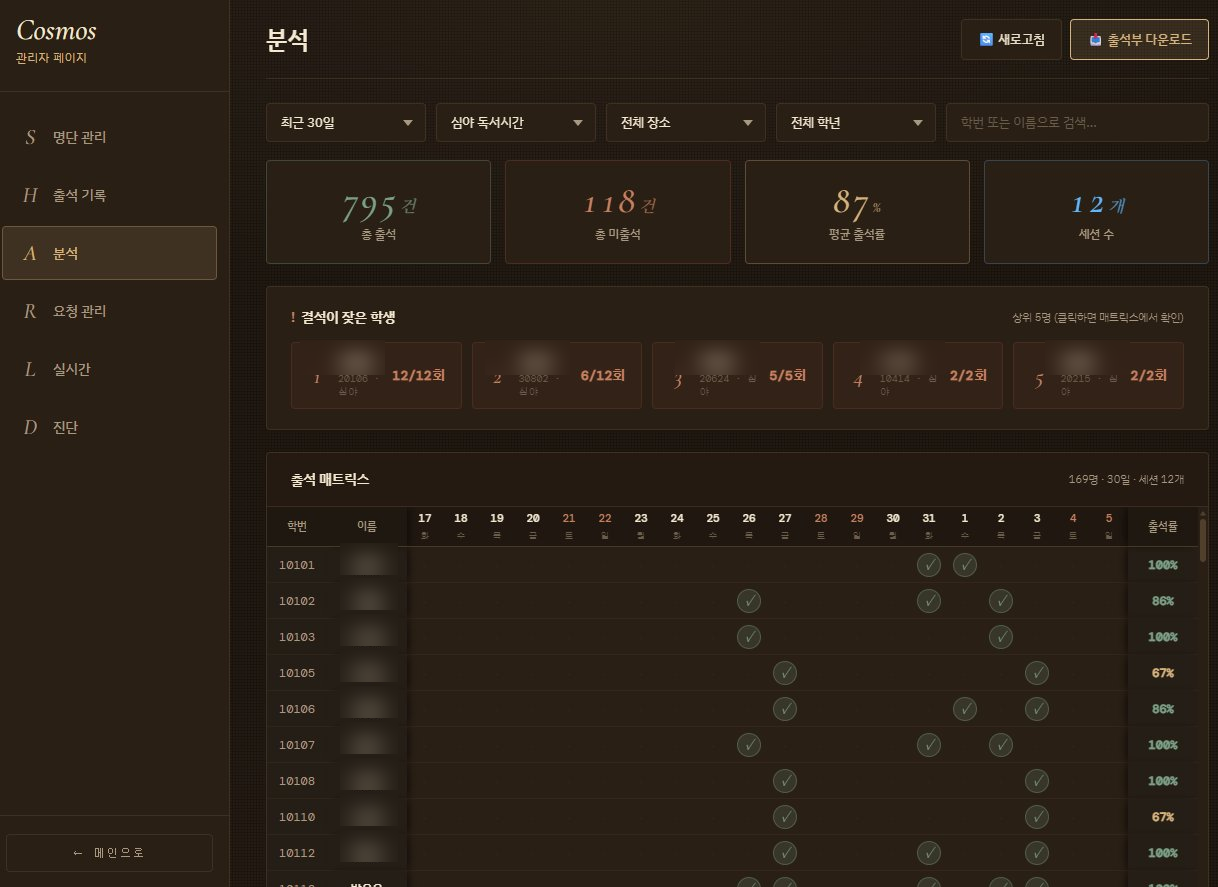
Task: Expand the 심야 독서시간 session dropdown
Action: pyautogui.click(x=516, y=123)
